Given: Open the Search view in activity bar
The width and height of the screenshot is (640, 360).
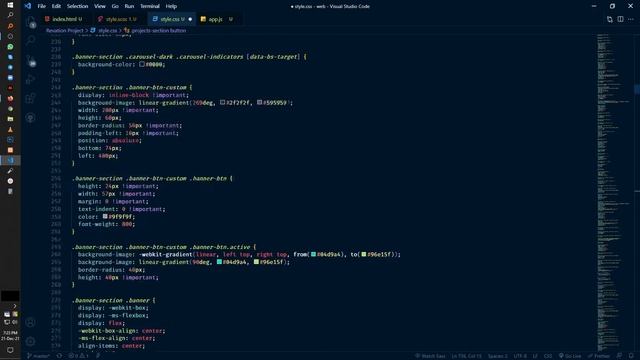Looking at the screenshot, I should pos(31,40).
